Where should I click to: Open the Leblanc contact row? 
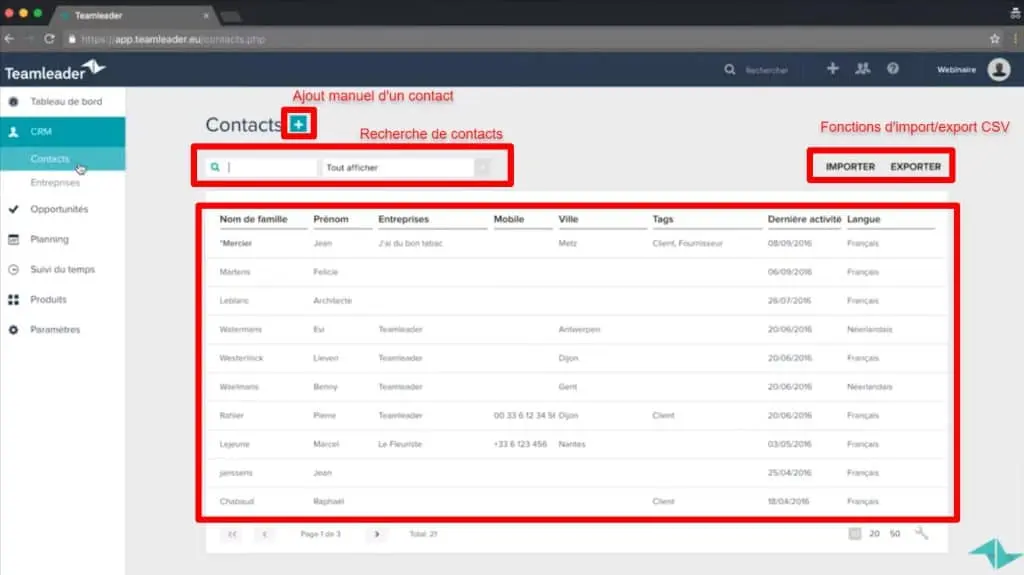click(577, 301)
